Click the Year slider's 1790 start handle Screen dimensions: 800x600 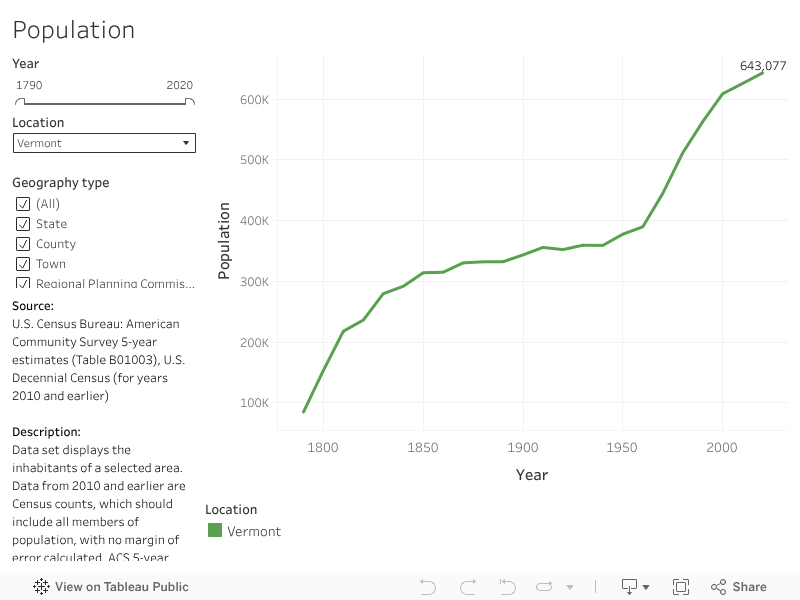tap(18, 102)
